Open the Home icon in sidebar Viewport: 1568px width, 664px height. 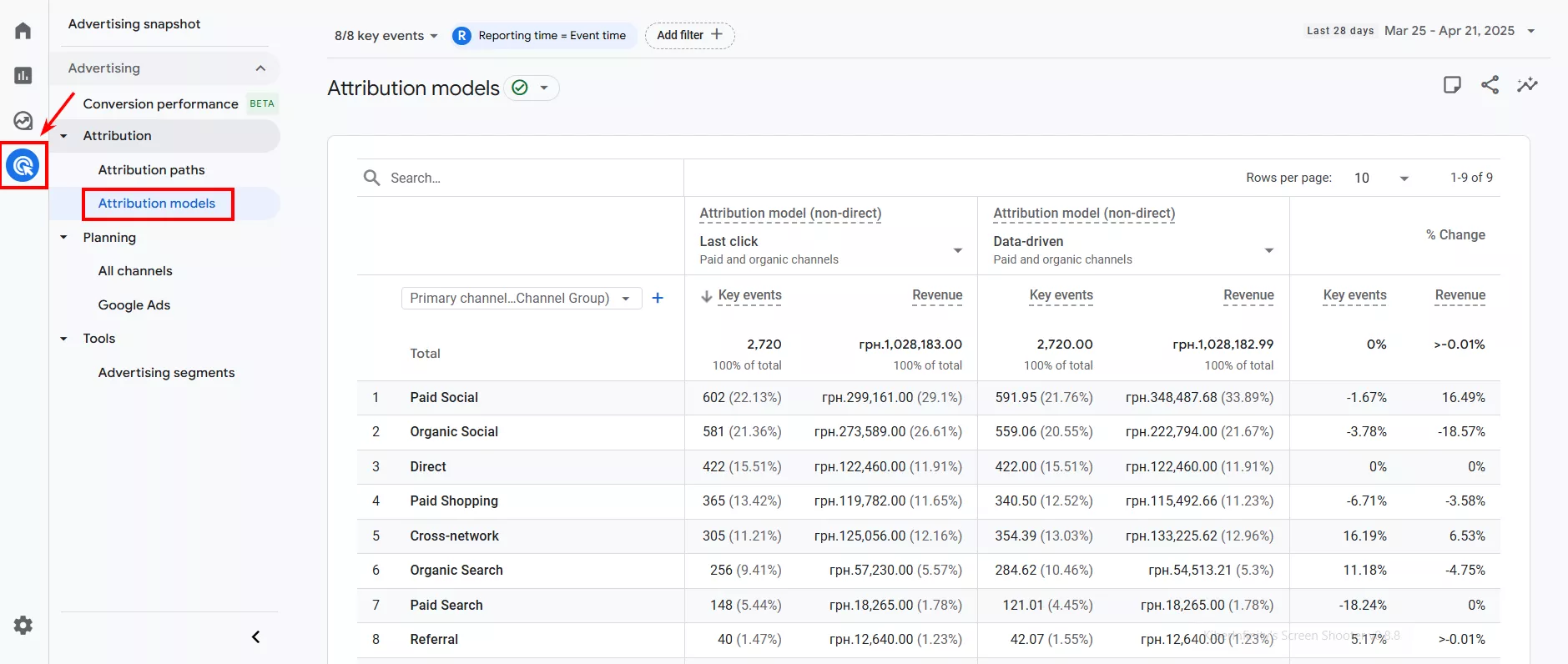coord(23,31)
